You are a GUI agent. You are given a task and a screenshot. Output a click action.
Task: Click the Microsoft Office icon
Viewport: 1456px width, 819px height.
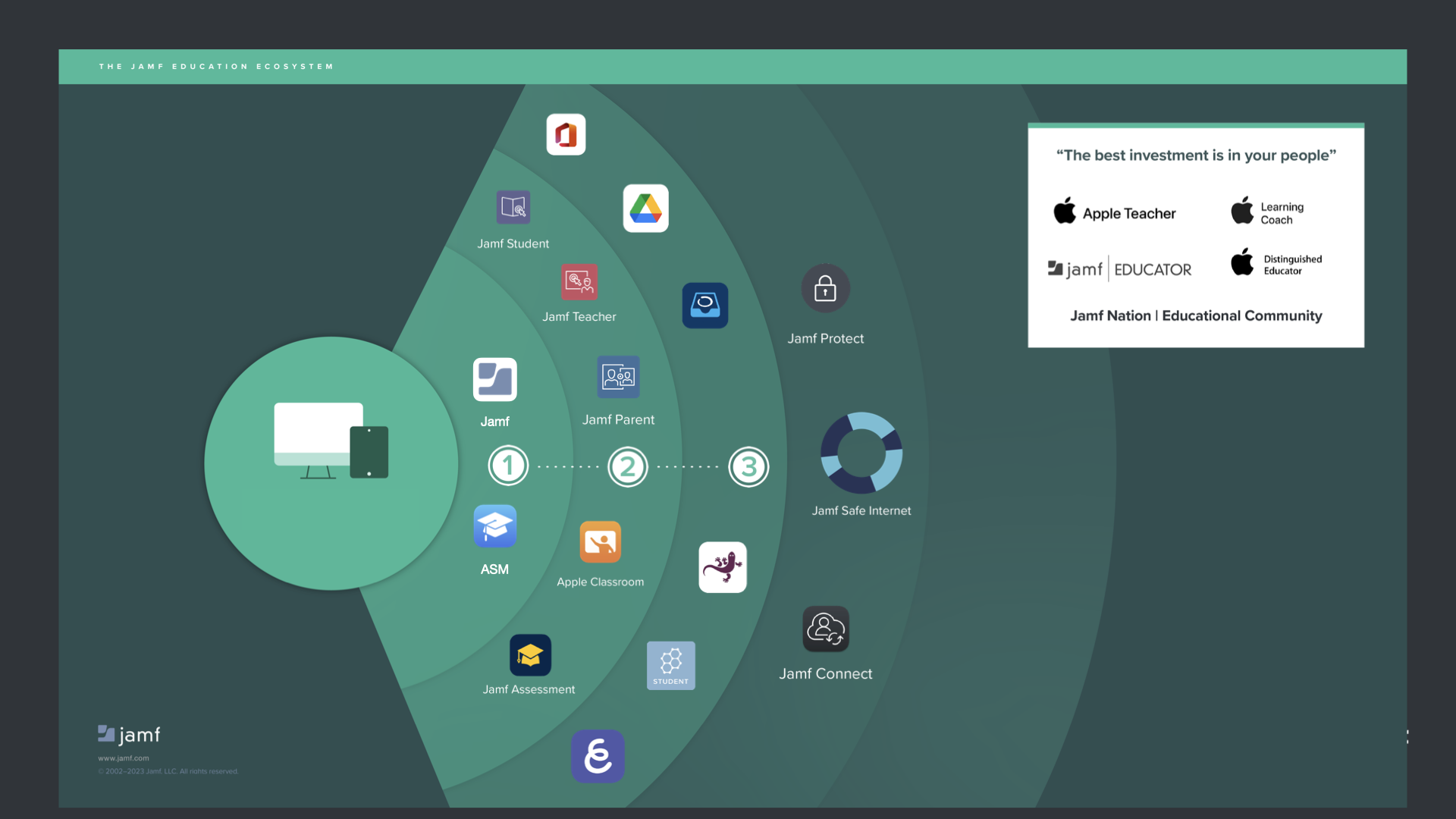pos(566,135)
